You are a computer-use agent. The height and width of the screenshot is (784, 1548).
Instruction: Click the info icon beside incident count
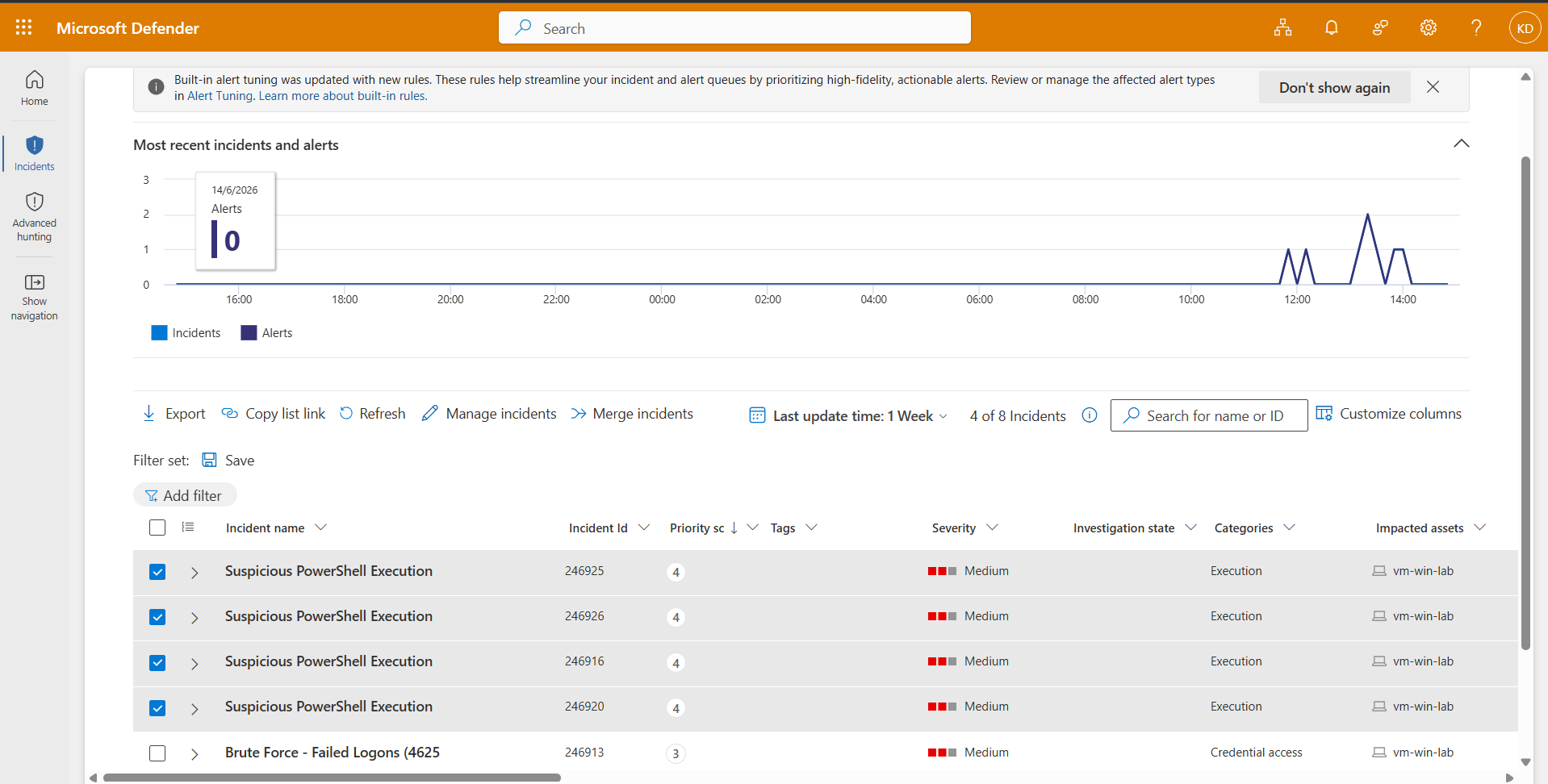pos(1090,415)
